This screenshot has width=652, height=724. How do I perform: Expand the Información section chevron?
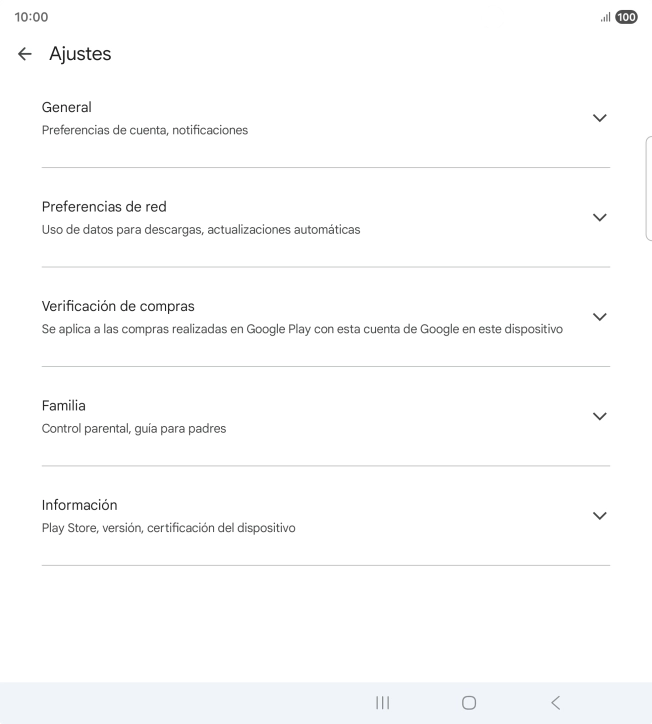click(599, 516)
